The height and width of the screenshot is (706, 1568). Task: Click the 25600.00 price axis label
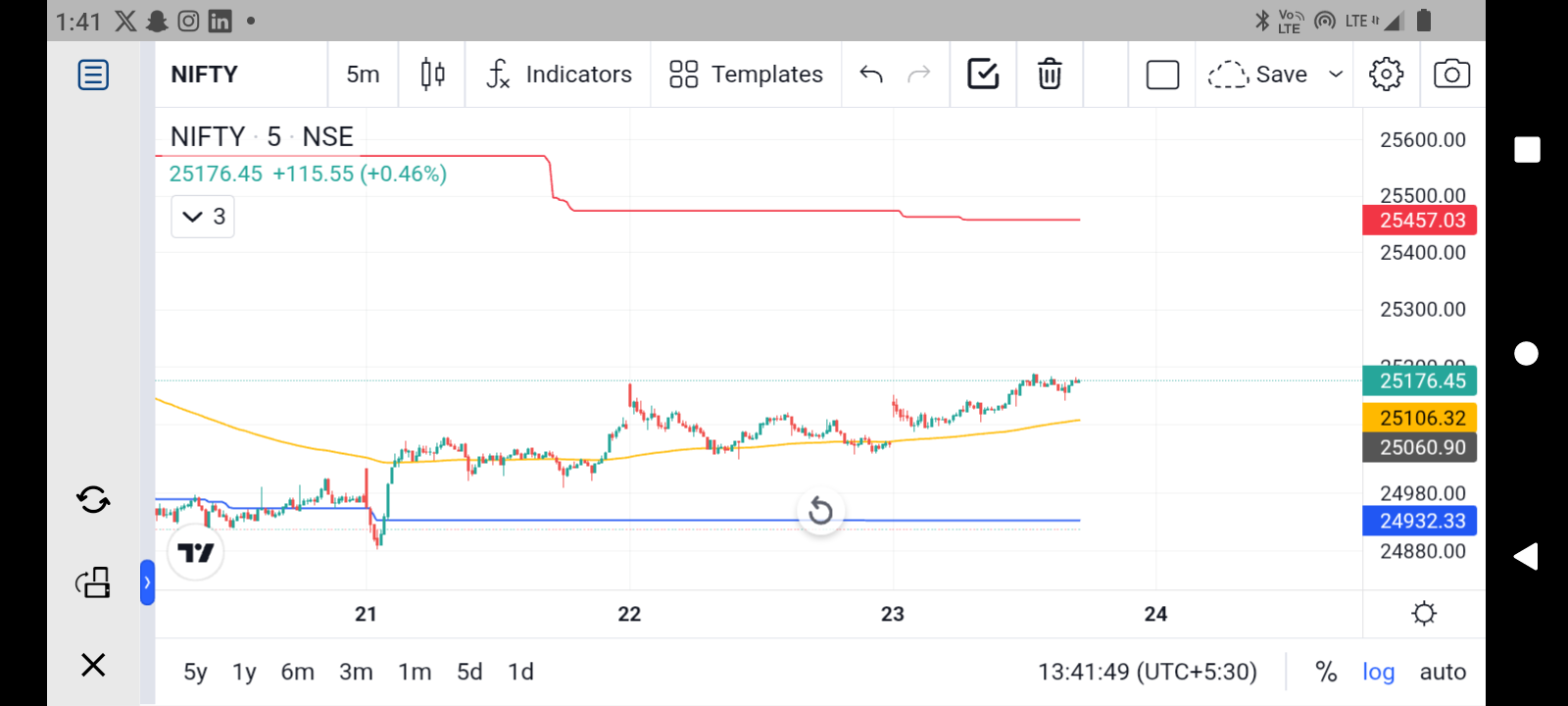1423,140
